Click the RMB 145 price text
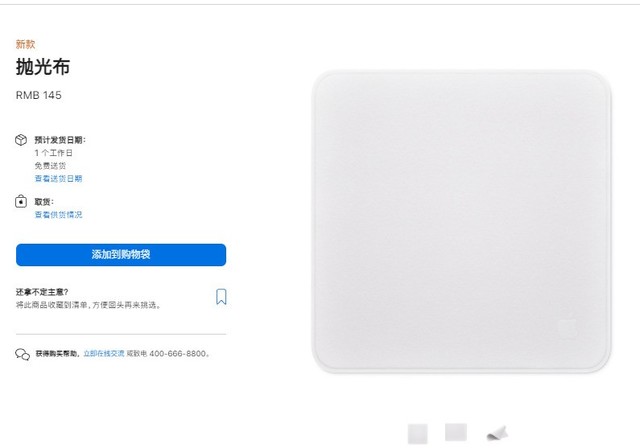Viewport: 640px width, 448px height. click(x=39, y=95)
